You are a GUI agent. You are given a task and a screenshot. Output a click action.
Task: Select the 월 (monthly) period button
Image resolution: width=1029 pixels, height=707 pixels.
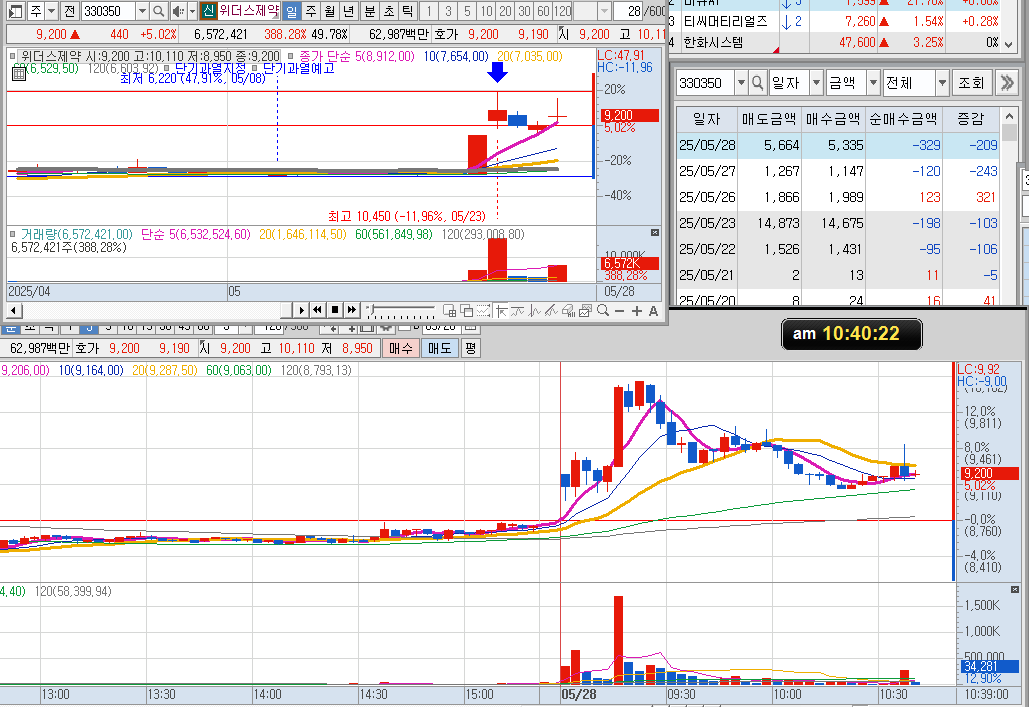coord(330,11)
